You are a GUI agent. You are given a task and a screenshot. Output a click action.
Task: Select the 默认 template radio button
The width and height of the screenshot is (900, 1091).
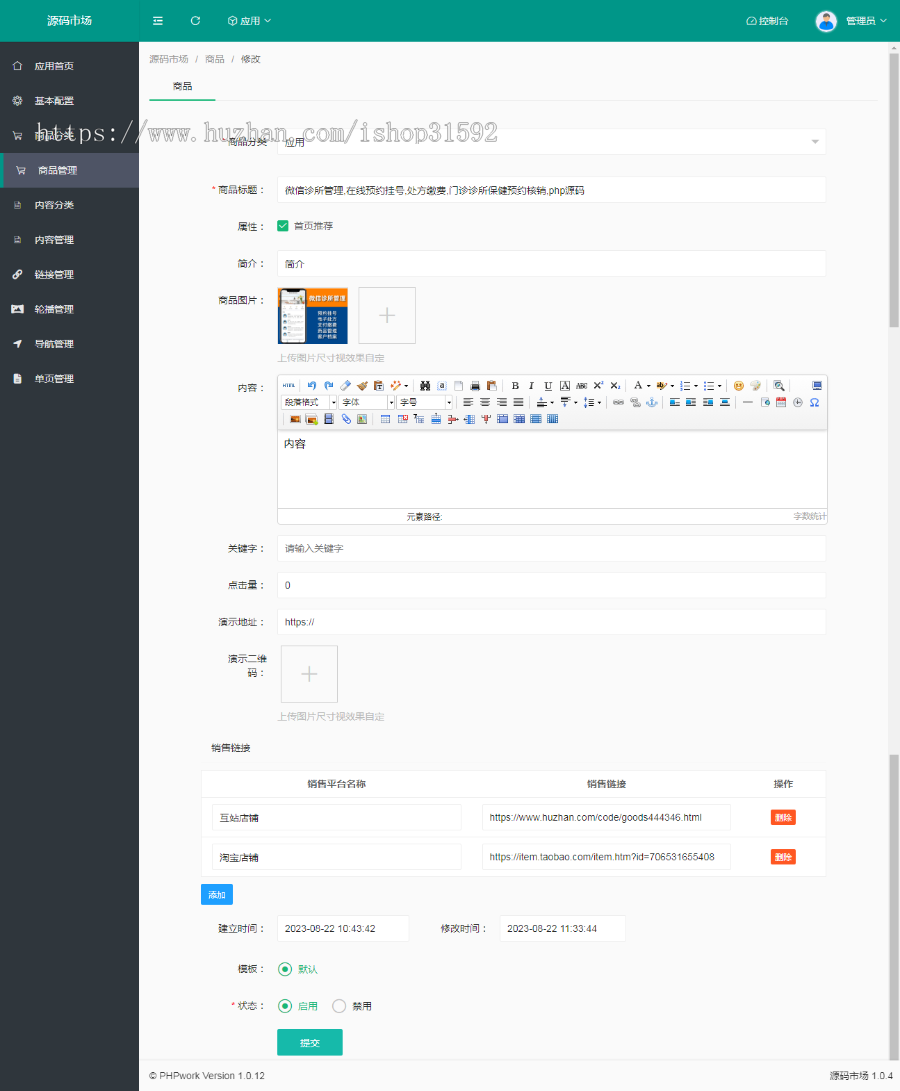(285, 969)
